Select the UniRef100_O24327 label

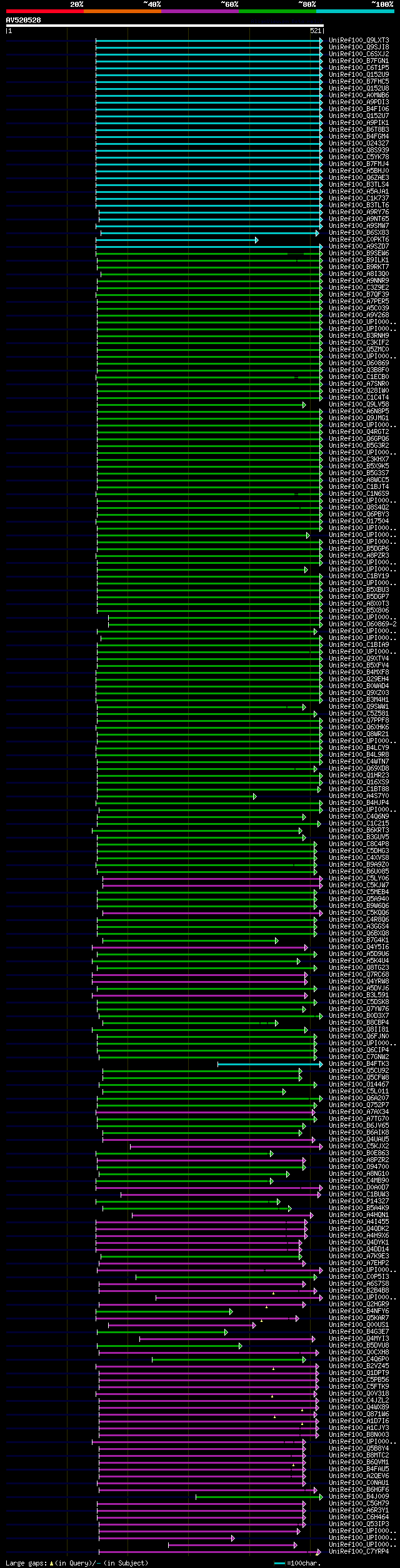pyautogui.click(x=359, y=144)
